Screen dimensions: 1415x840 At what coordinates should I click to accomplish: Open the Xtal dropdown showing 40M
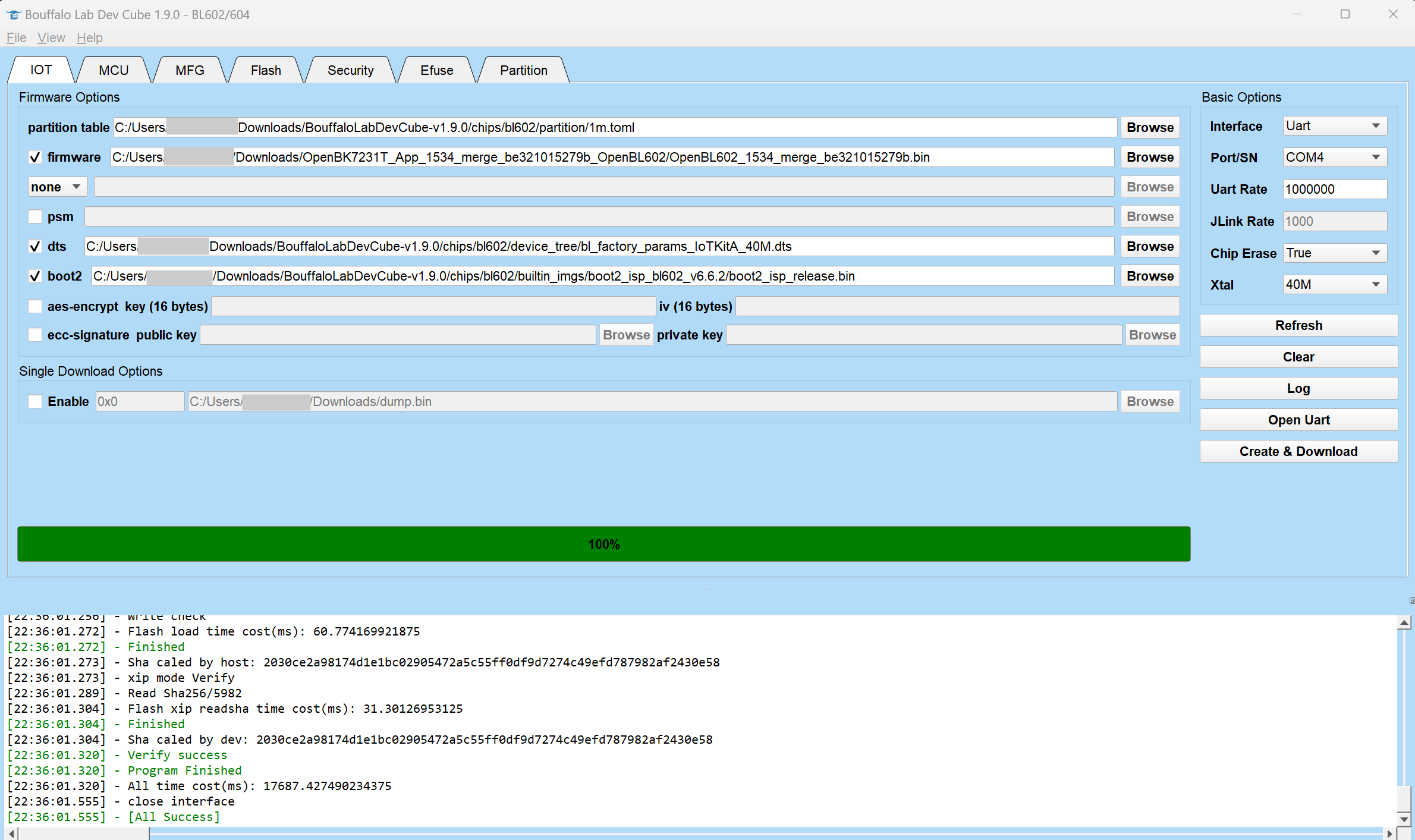coord(1335,284)
